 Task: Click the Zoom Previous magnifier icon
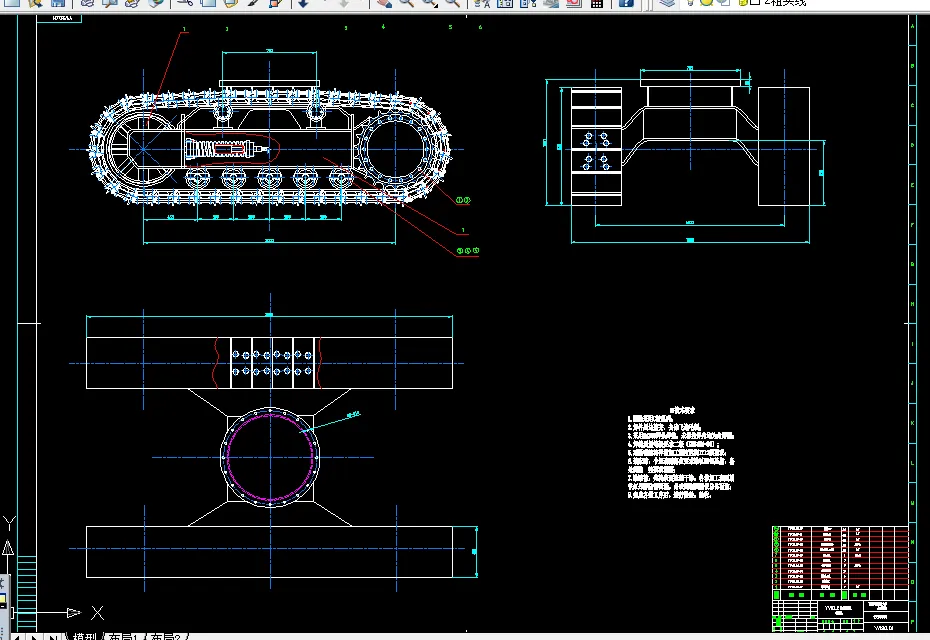click(453, 2)
